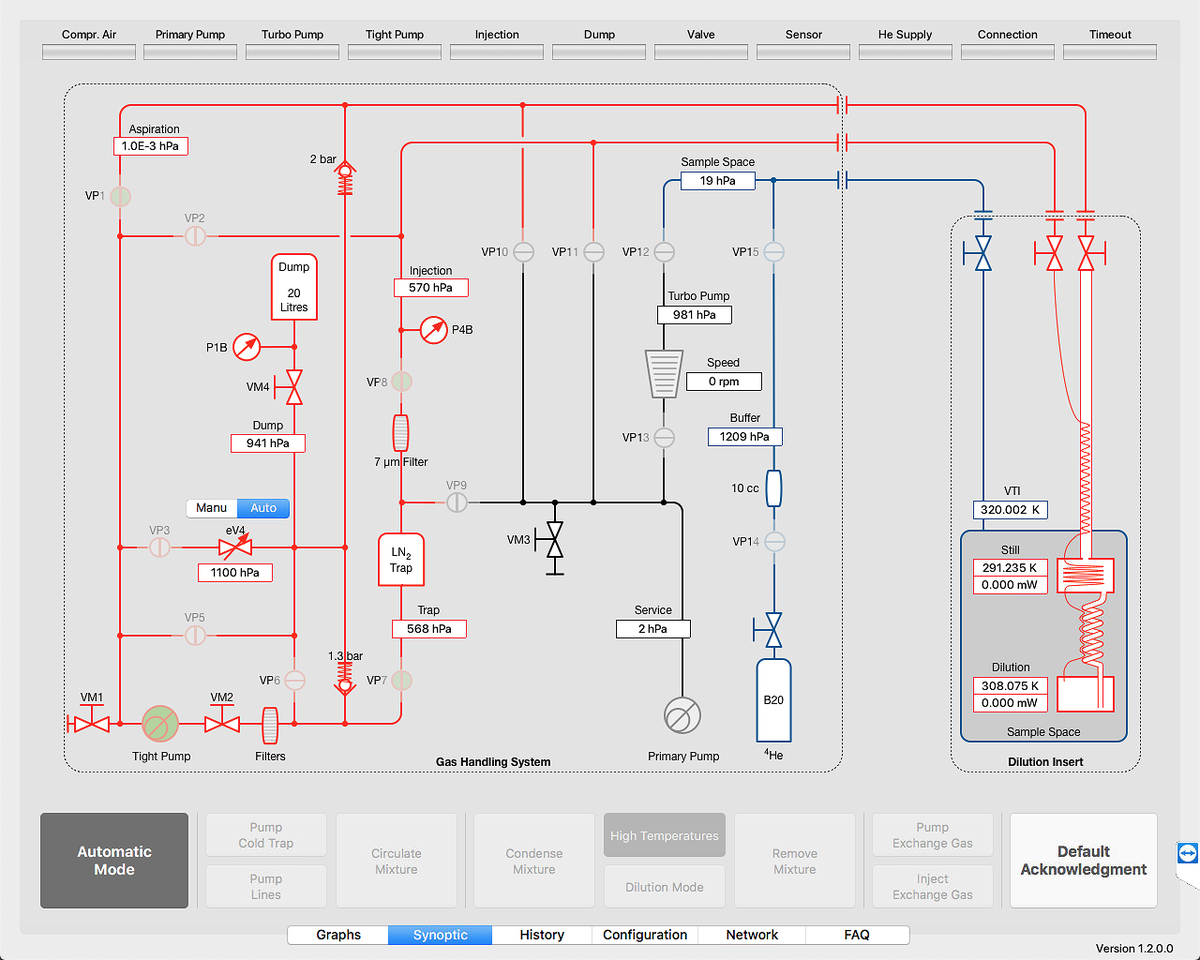Image resolution: width=1200 pixels, height=960 pixels.
Task: Open the Graphs tab
Action: click(338, 935)
